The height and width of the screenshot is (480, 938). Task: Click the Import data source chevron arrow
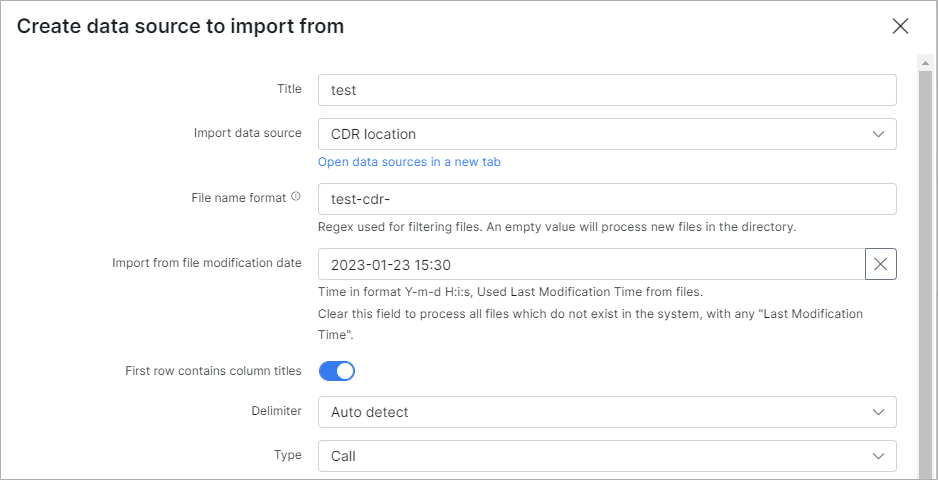click(x=878, y=134)
